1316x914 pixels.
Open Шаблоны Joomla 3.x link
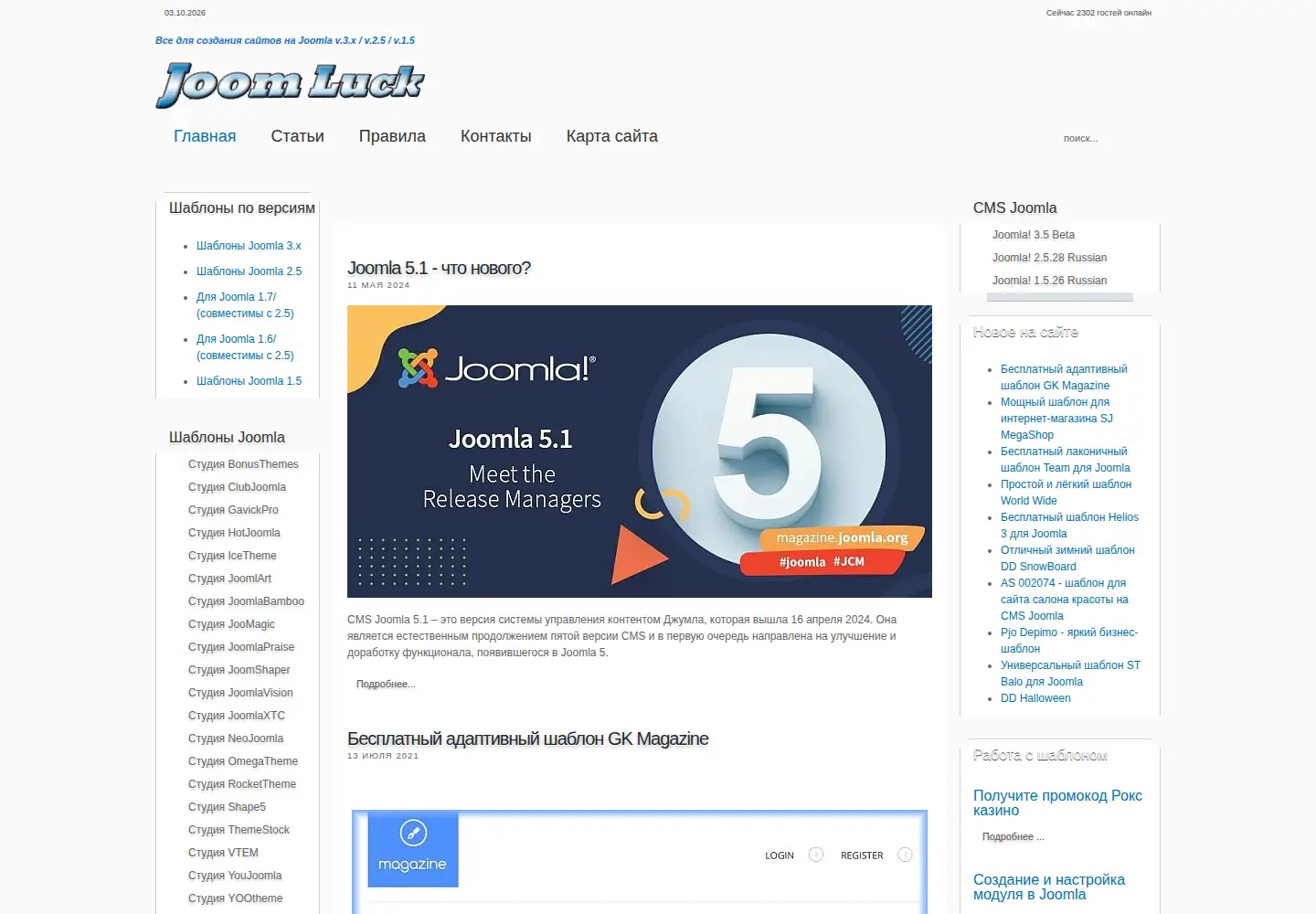pyautogui.click(x=249, y=246)
